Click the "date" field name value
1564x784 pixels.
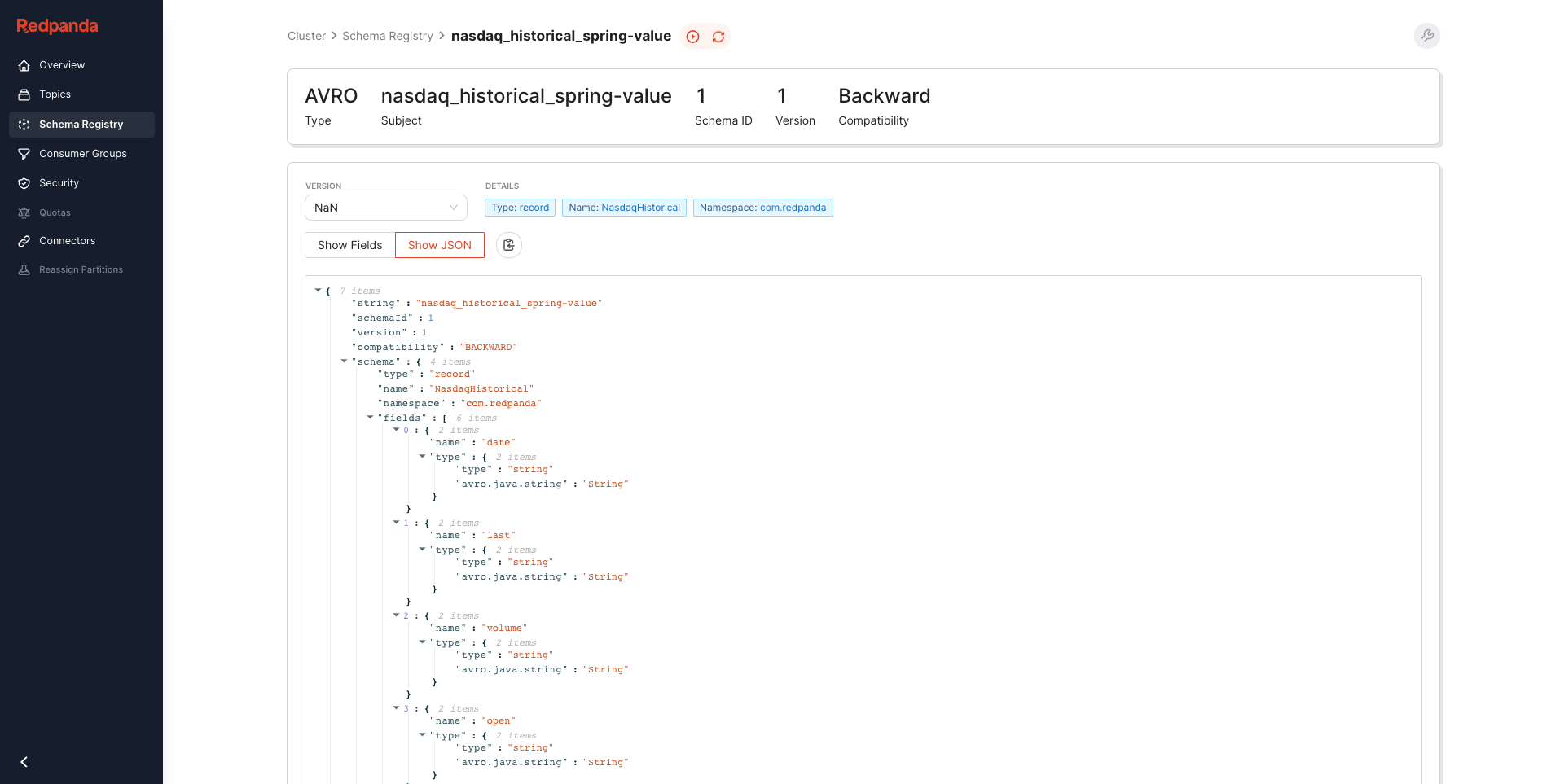coord(499,443)
